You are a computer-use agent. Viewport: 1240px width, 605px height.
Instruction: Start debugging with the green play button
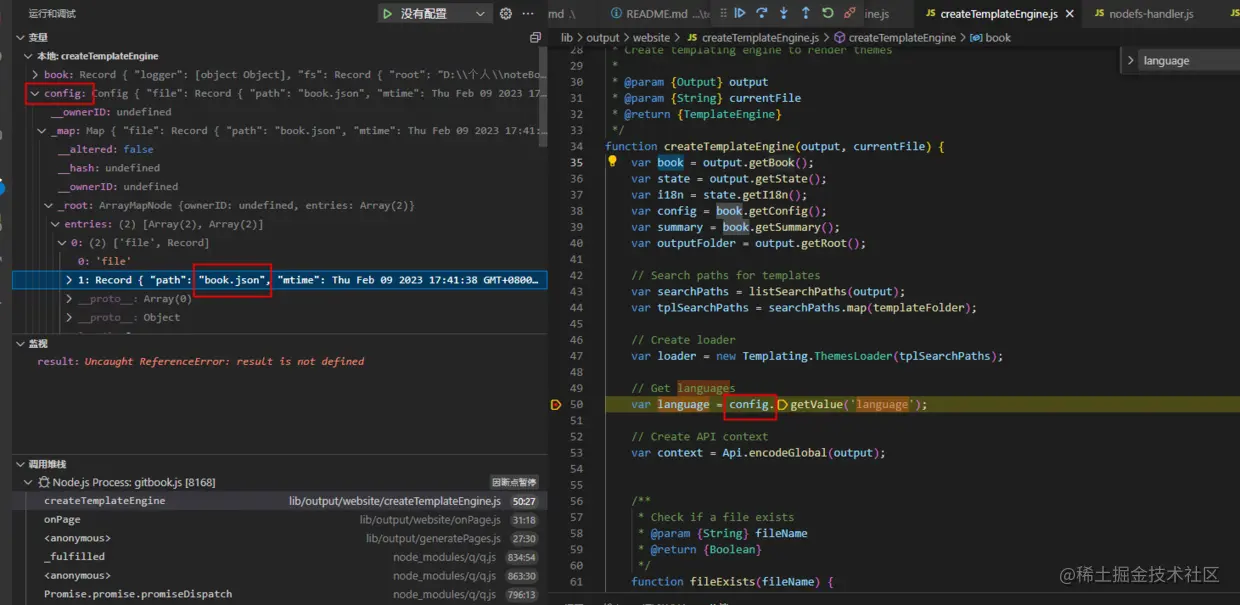coord(387,14)
